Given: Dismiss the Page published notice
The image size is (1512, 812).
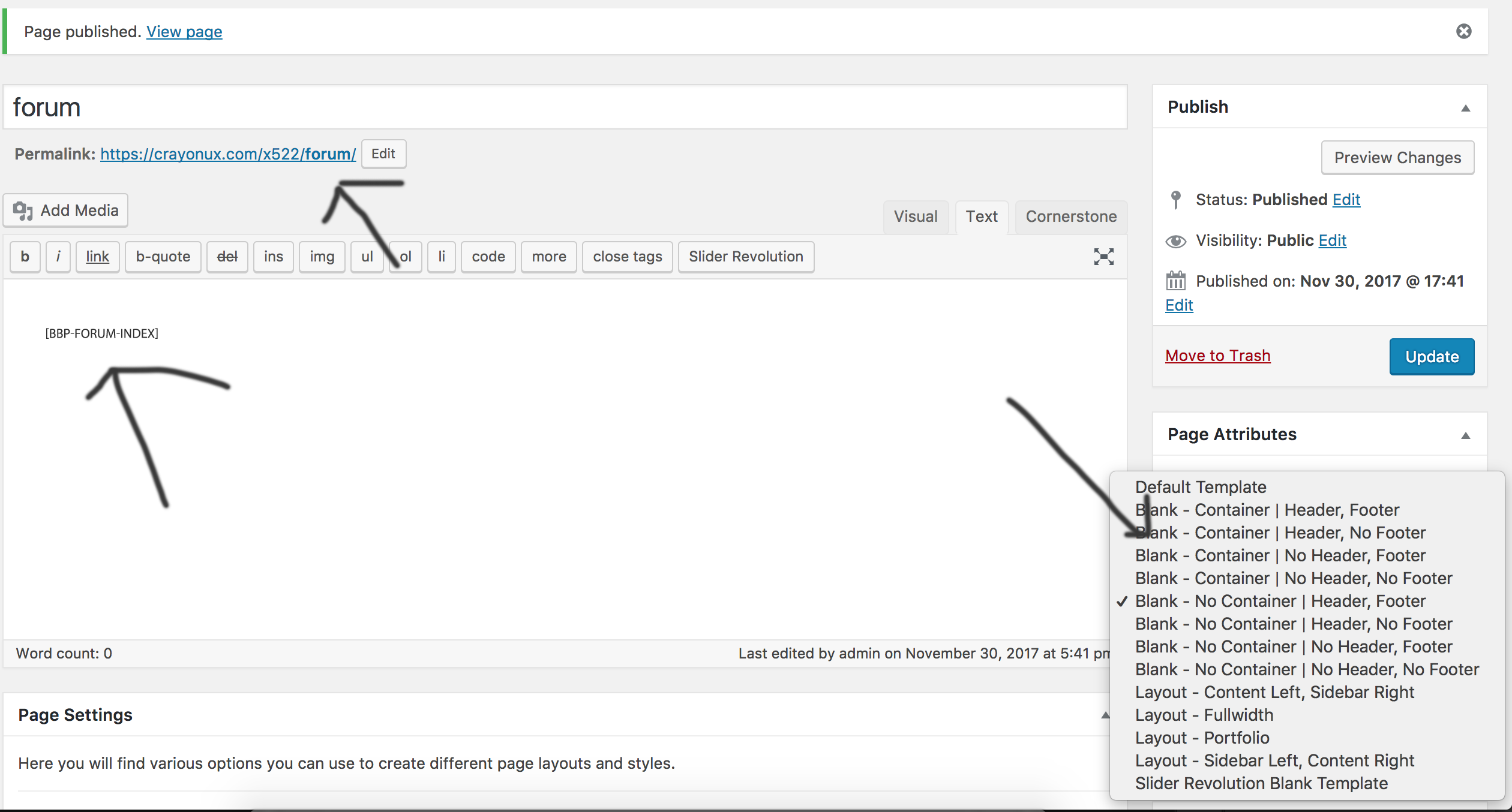Looking at the screenshot, I should (x=1463, y=31).
